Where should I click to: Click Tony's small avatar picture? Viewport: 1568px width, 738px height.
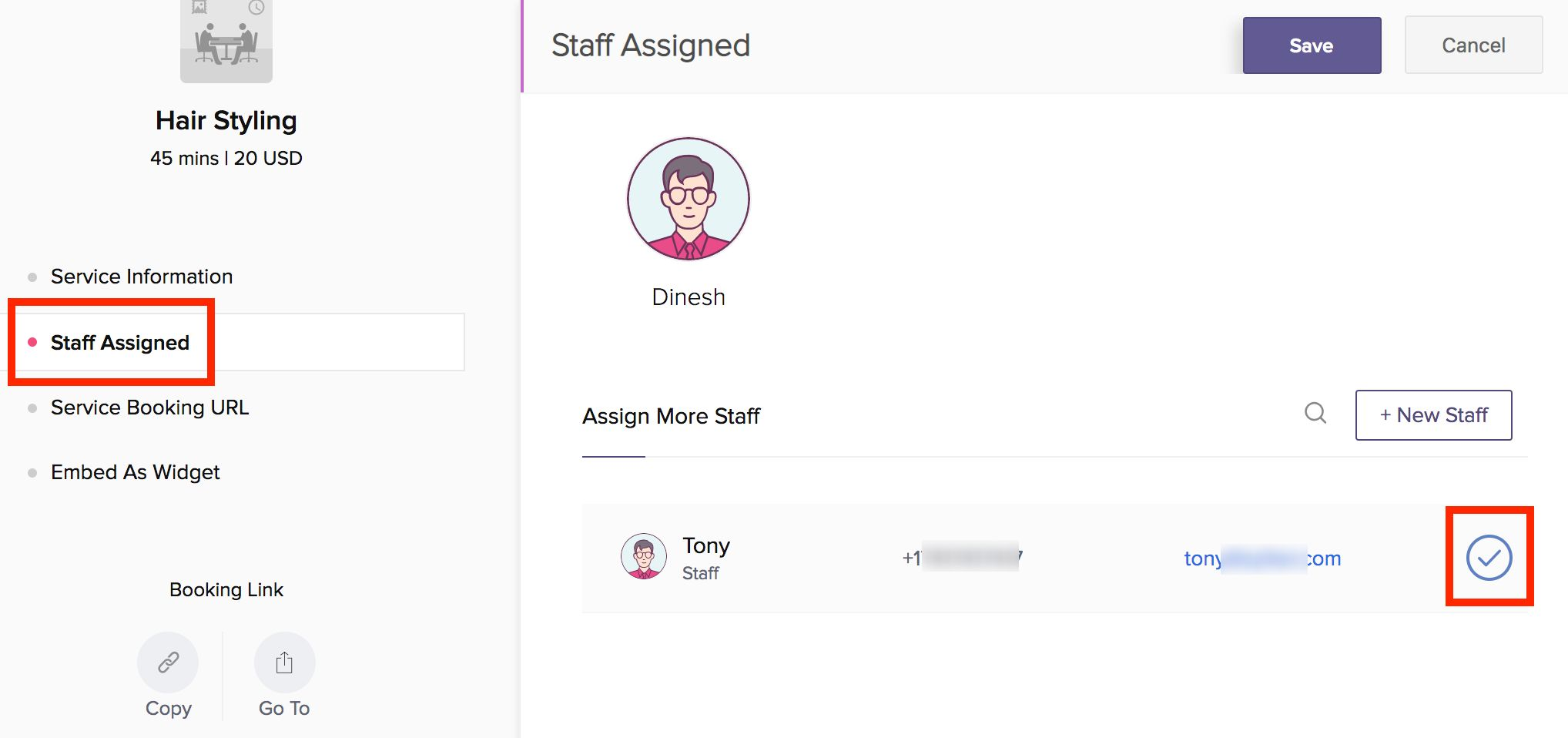pyautogui.click(x=644, y=556)
